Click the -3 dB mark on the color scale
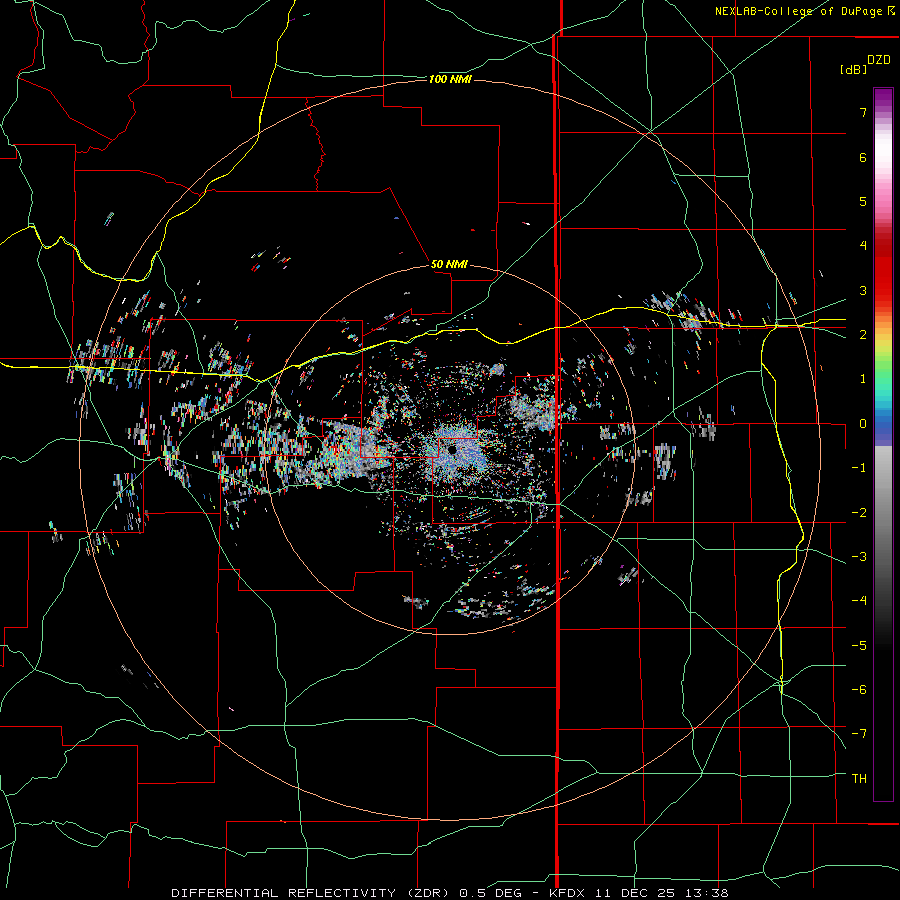Viewport: 900px width, 900px height. click(859, 556)
